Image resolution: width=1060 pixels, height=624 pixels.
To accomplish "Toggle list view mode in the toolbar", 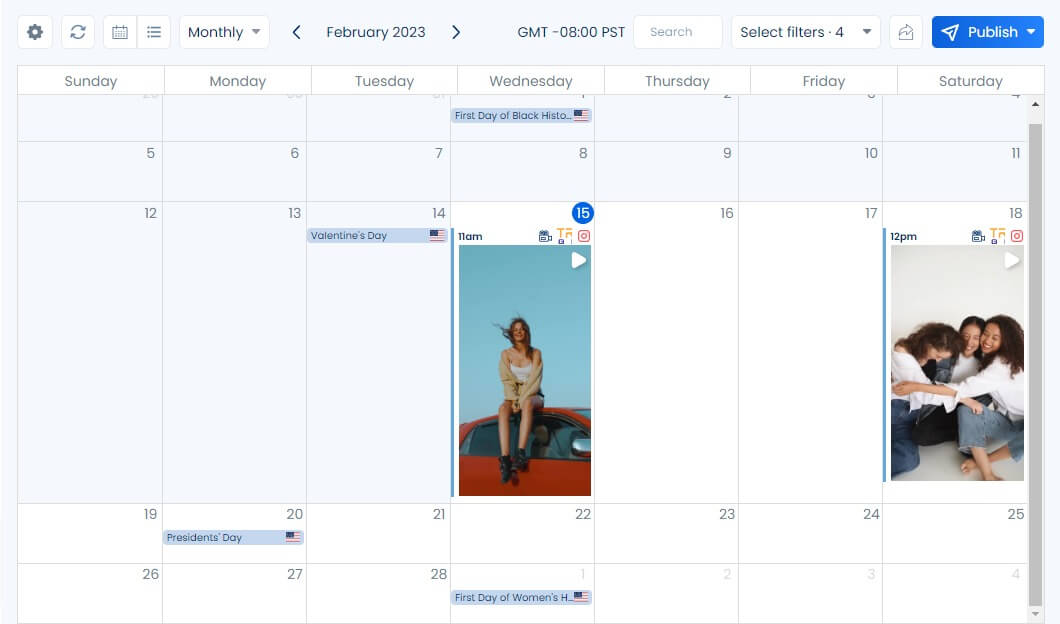I will [x=154, y=31].
